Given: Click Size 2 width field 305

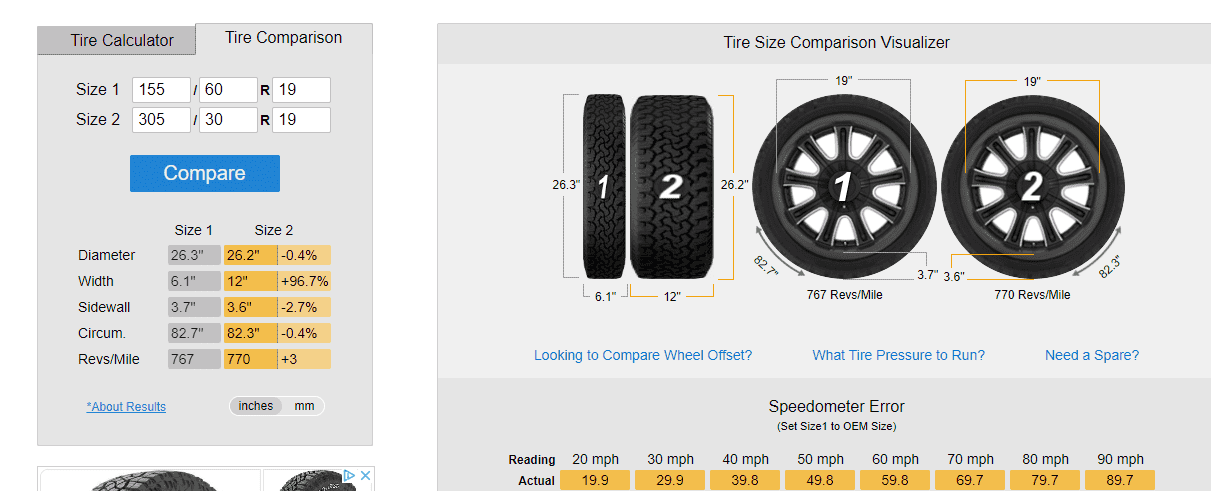Looking at the screenshot, I should click(161, 120).
